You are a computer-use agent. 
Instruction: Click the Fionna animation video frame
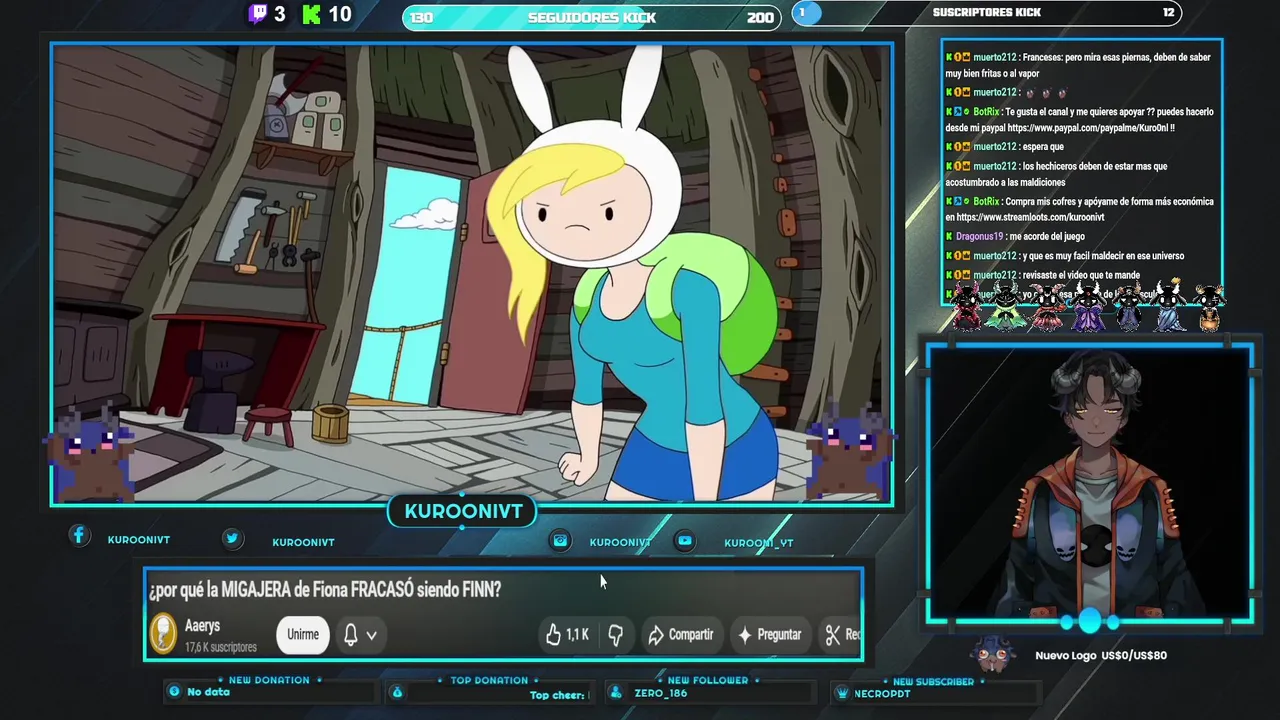[x=472, y=273]
